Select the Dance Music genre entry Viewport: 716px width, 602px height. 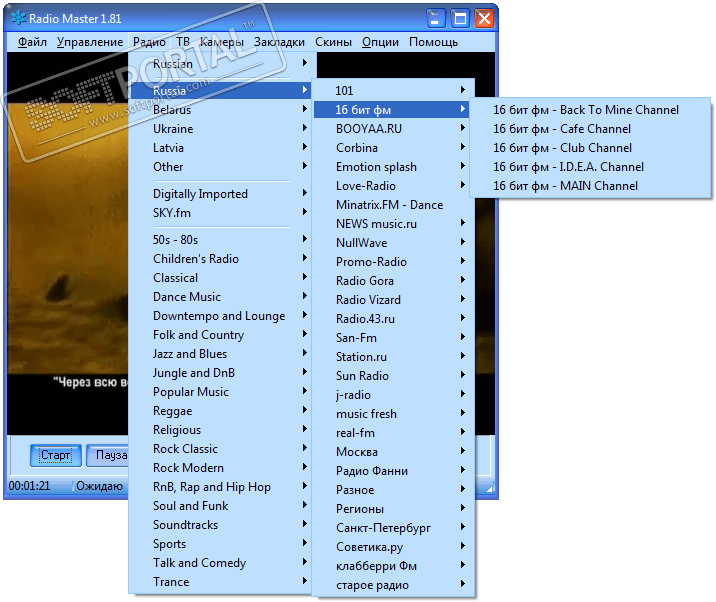click(221, 297)
